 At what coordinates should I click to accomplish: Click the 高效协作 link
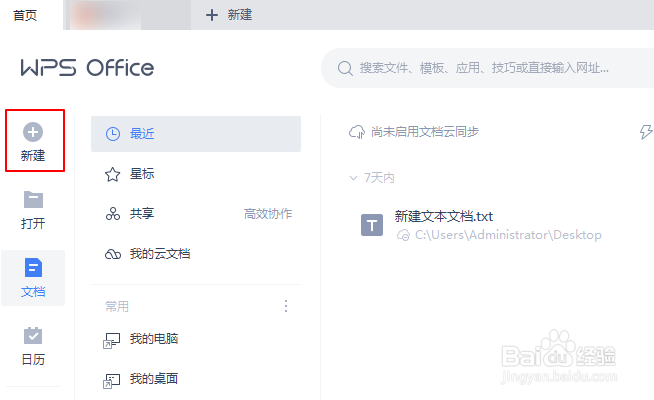coord(268,214)
